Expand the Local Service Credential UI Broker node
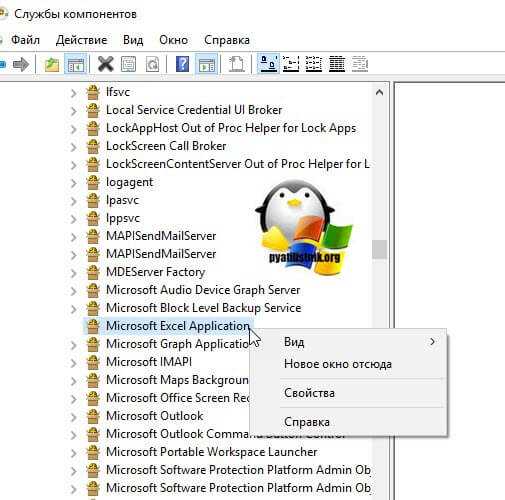 tap(74, 111)
